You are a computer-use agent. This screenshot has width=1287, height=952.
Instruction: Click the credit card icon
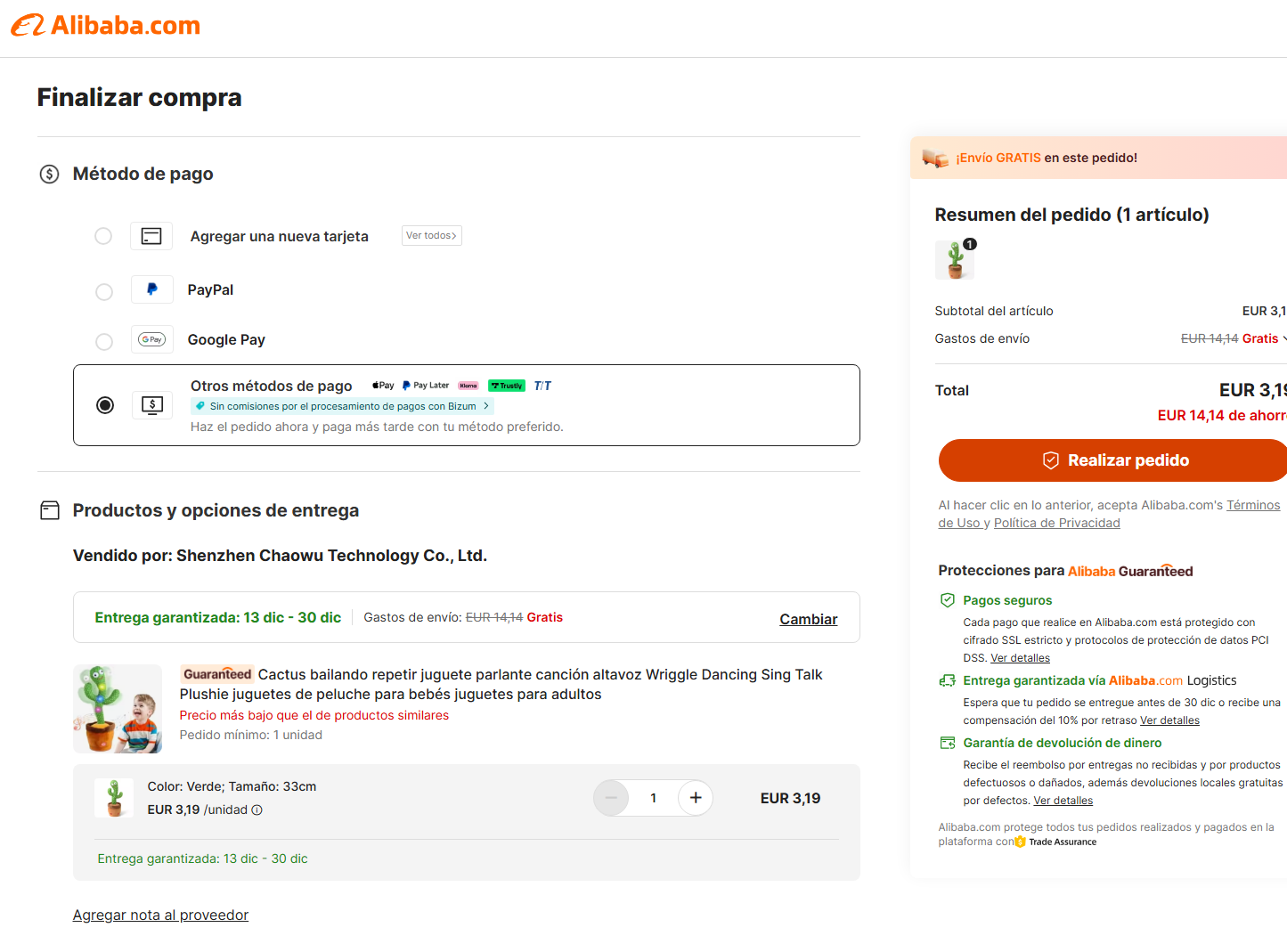point(151,236)
